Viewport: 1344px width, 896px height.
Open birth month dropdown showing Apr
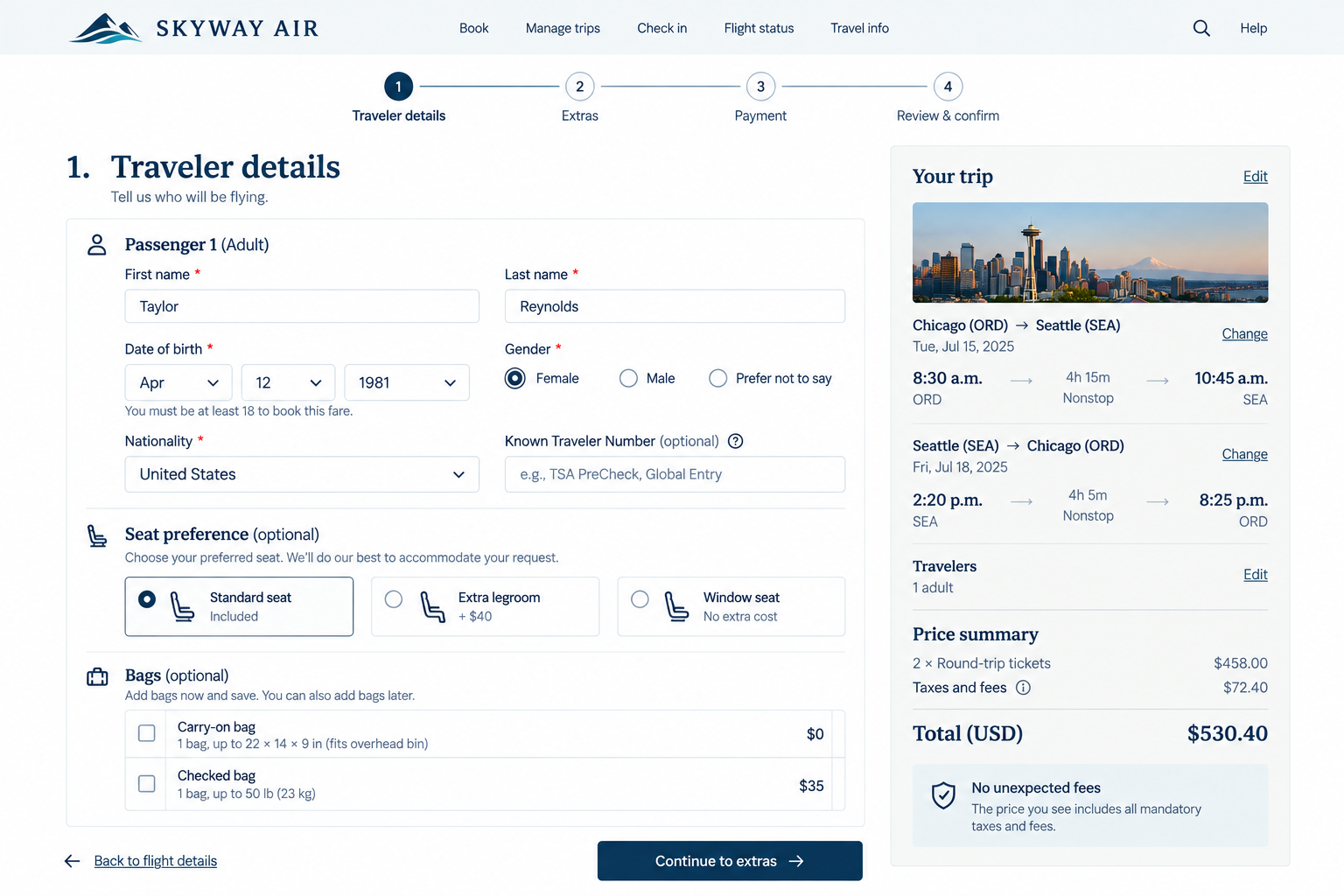[x=178, y=382]
